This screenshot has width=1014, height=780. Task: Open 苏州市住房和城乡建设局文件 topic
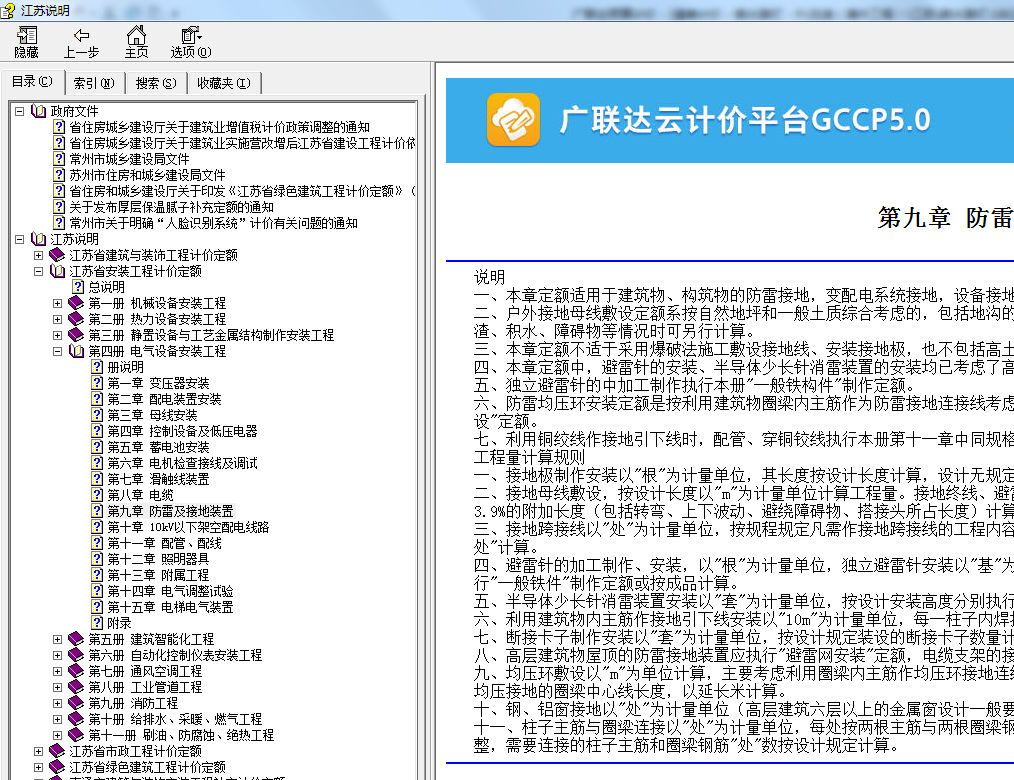[147, 175]
